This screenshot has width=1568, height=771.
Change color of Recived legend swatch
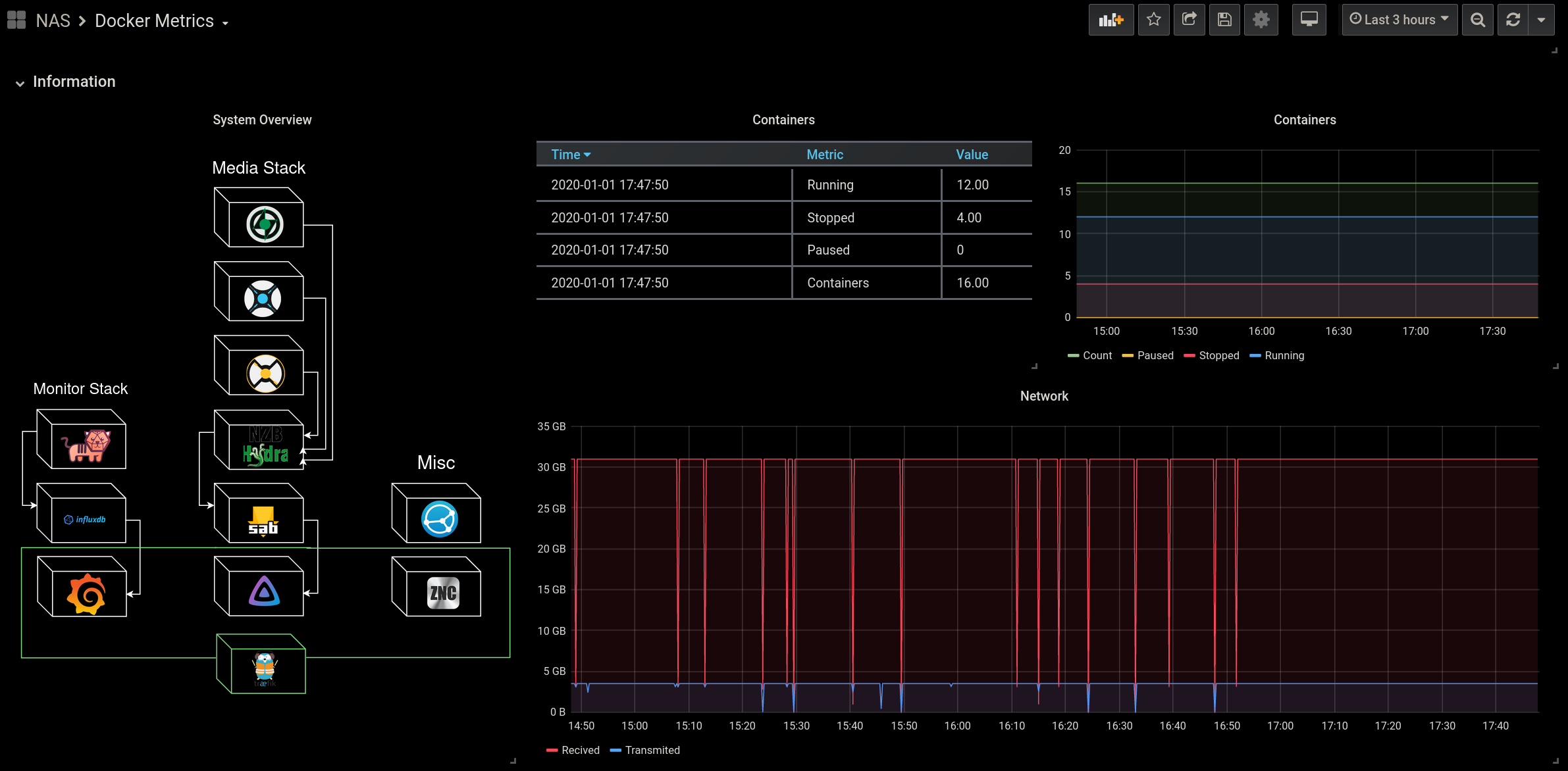click(552, 751)
